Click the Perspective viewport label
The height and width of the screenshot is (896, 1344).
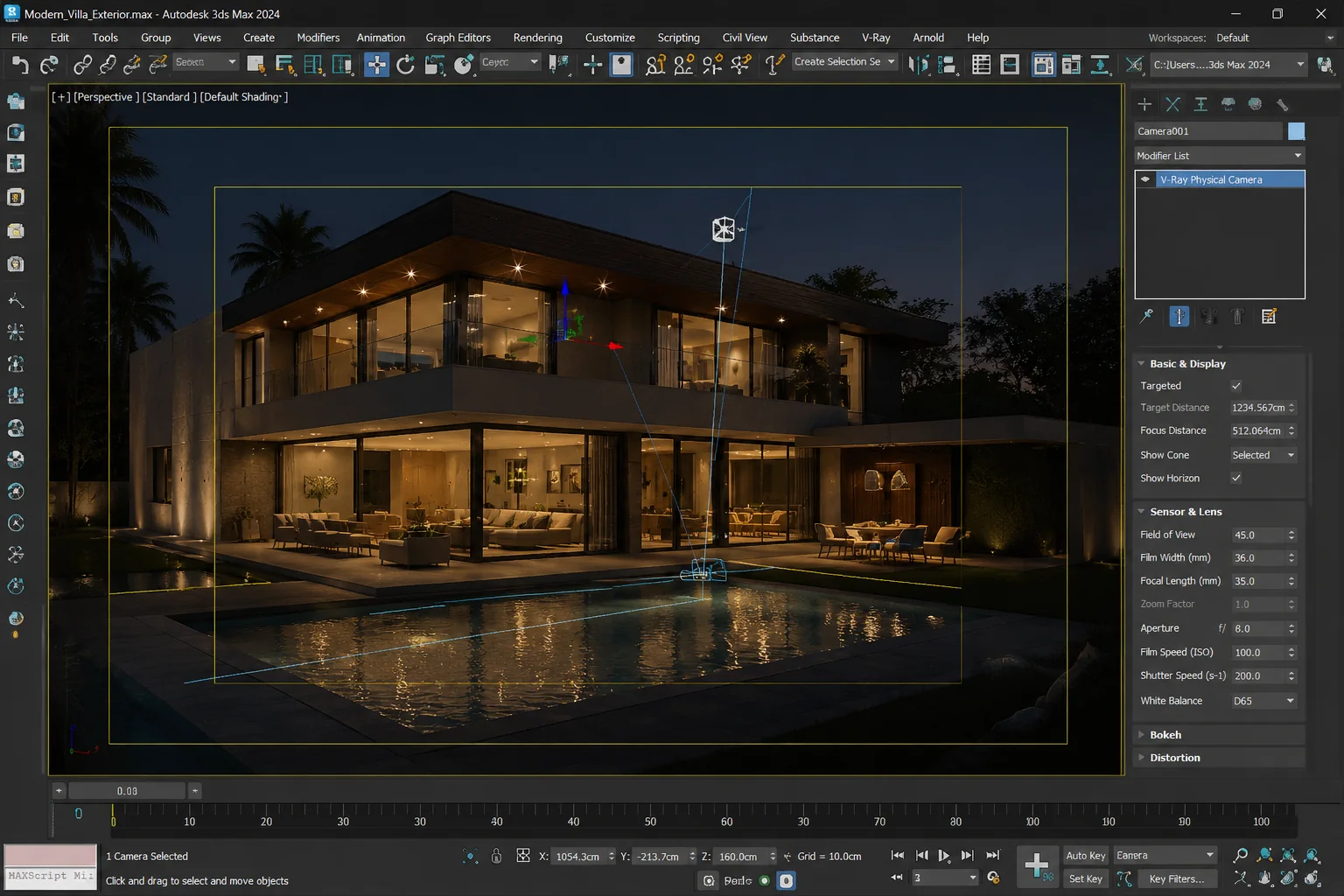coord(103,97)
